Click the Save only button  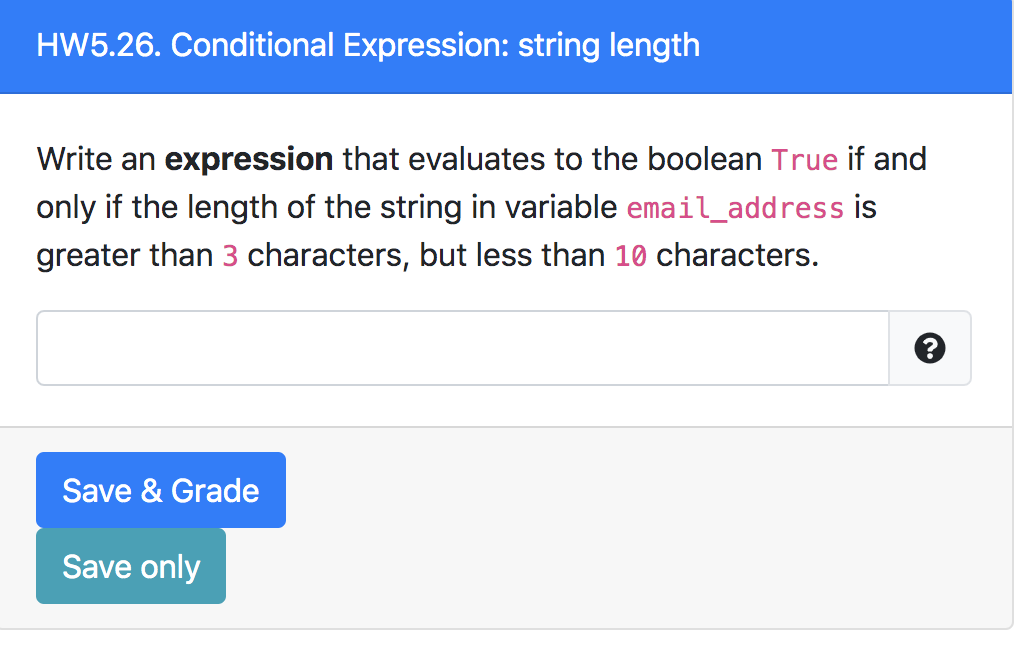pyautogui.click(x=131, y=566)
